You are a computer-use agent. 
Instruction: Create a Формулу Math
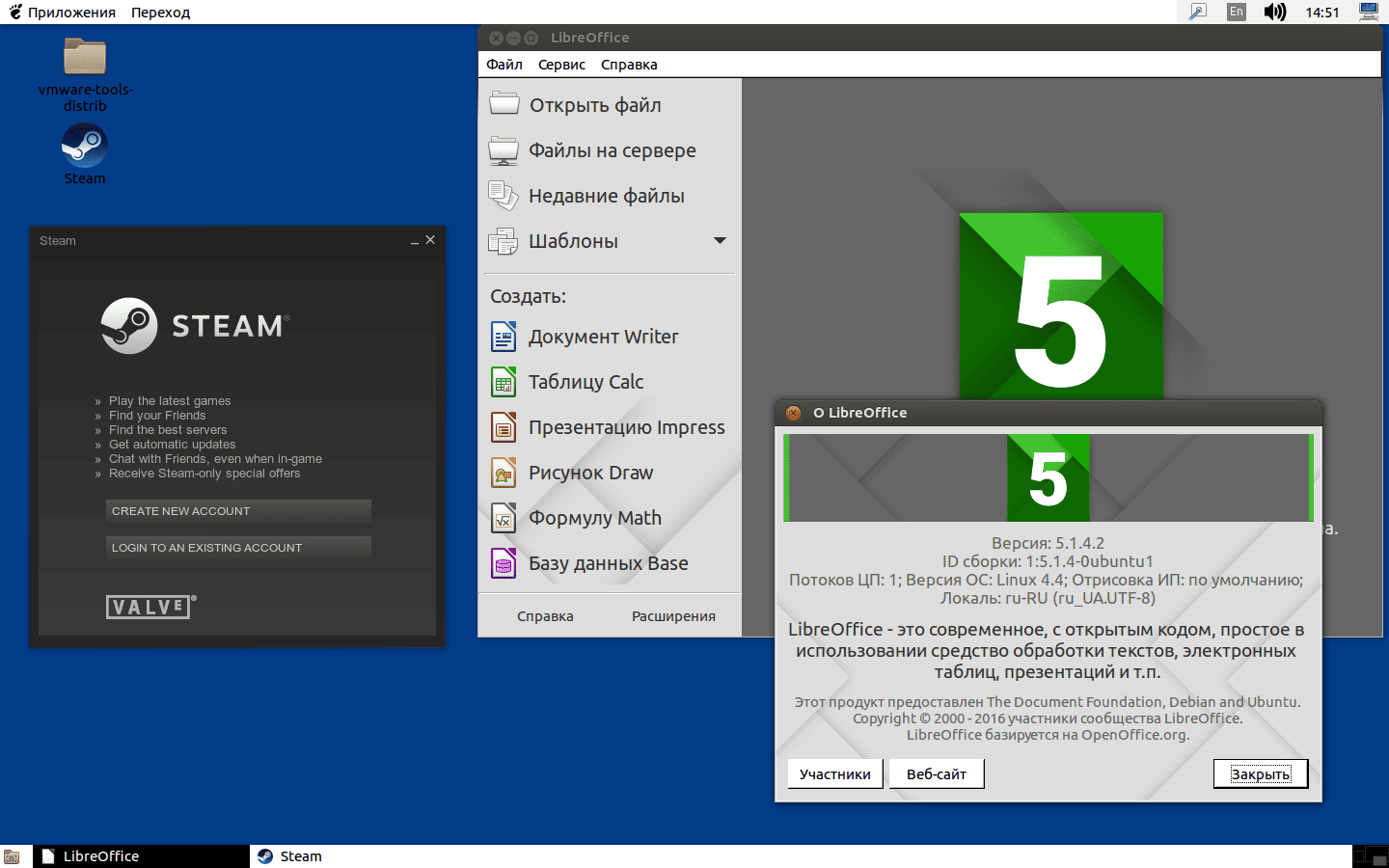595,518
